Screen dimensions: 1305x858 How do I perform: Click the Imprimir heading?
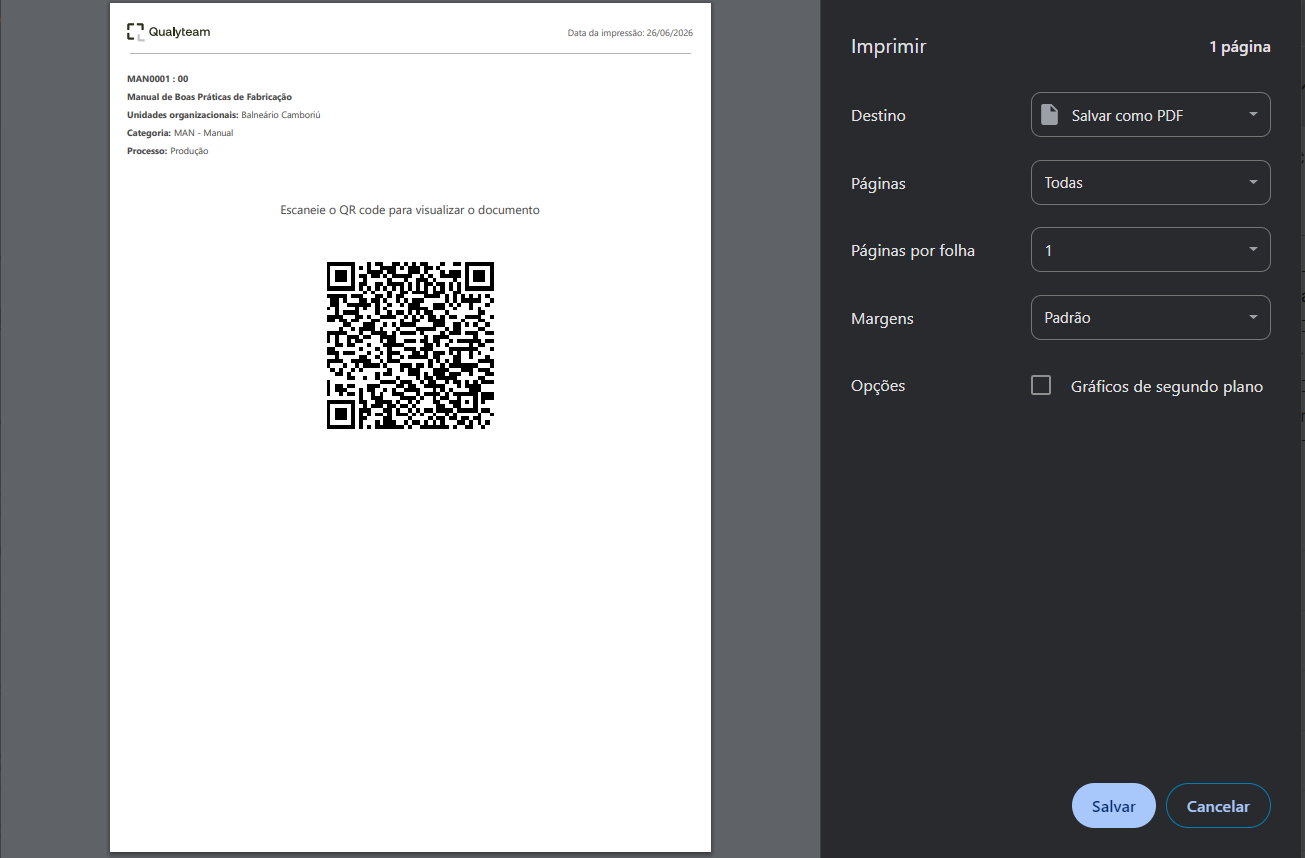pos(888,46)
